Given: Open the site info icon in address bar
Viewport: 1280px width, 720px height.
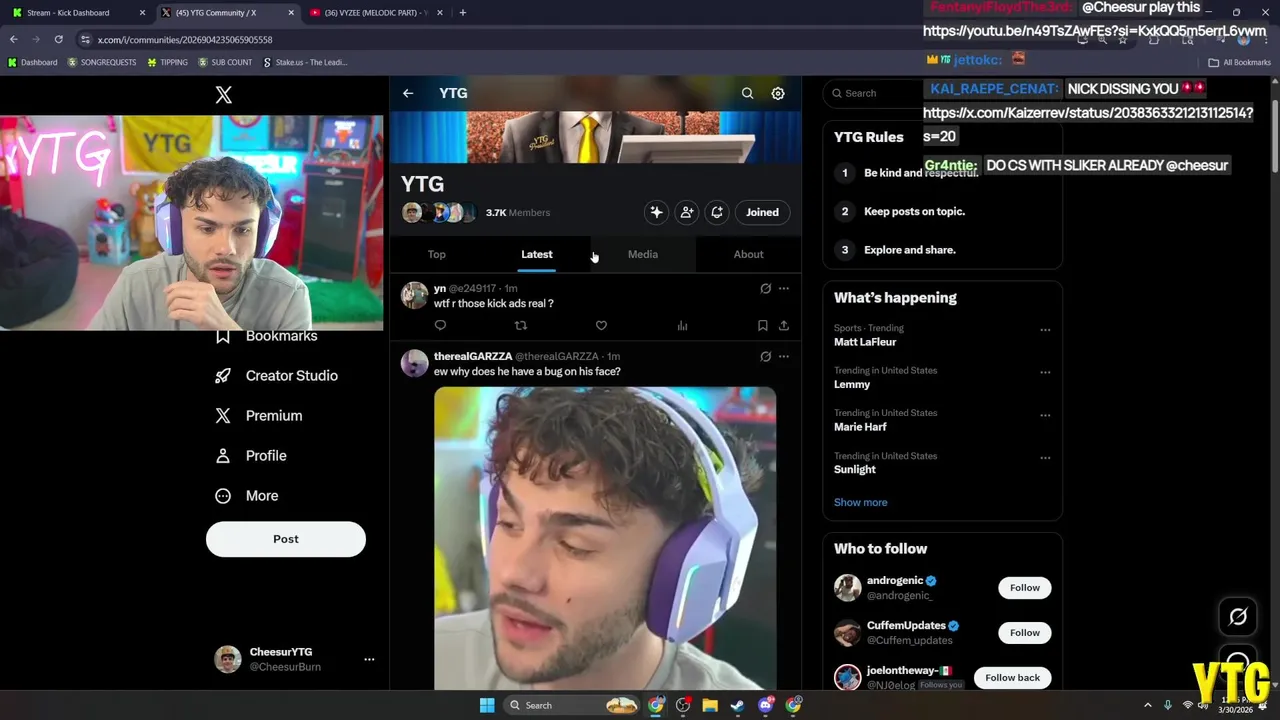Looking at the screenshot, I should click(86, 39).
